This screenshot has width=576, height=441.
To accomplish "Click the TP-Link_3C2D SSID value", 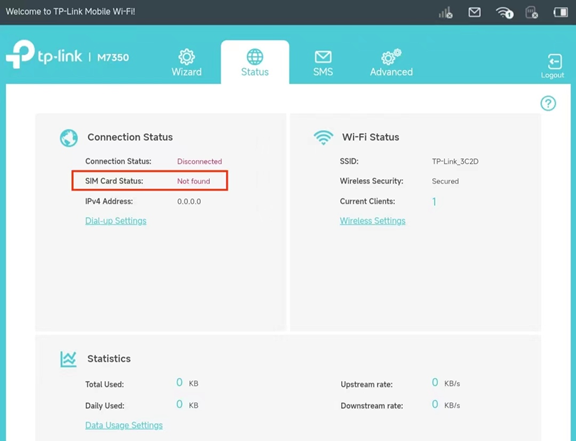I will [455, 161].
